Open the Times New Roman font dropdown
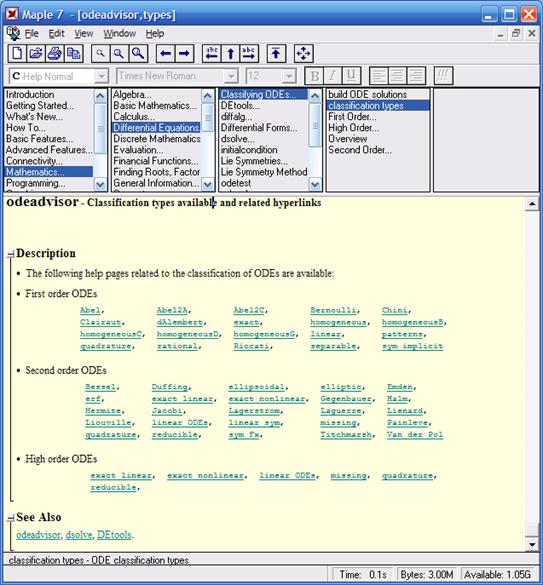The width and height of the screenshot is (543, 585). (231, 76)
